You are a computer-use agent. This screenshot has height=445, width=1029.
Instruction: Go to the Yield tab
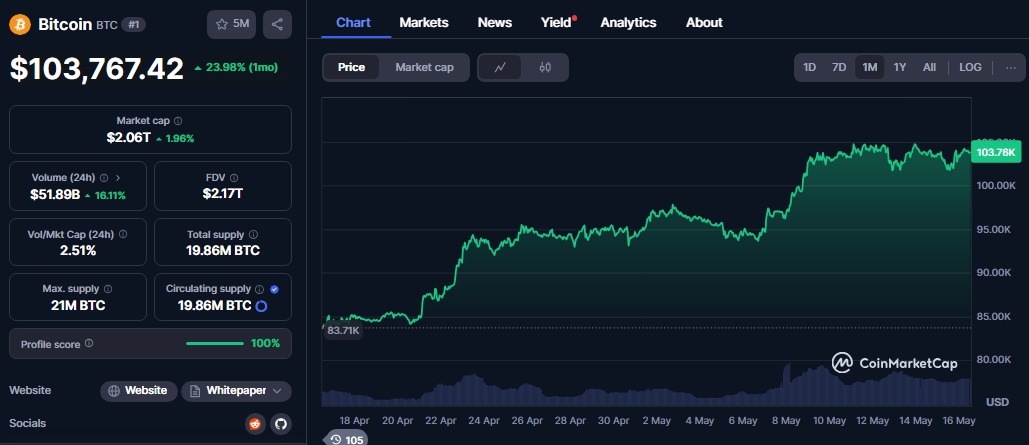coord(556,22)
